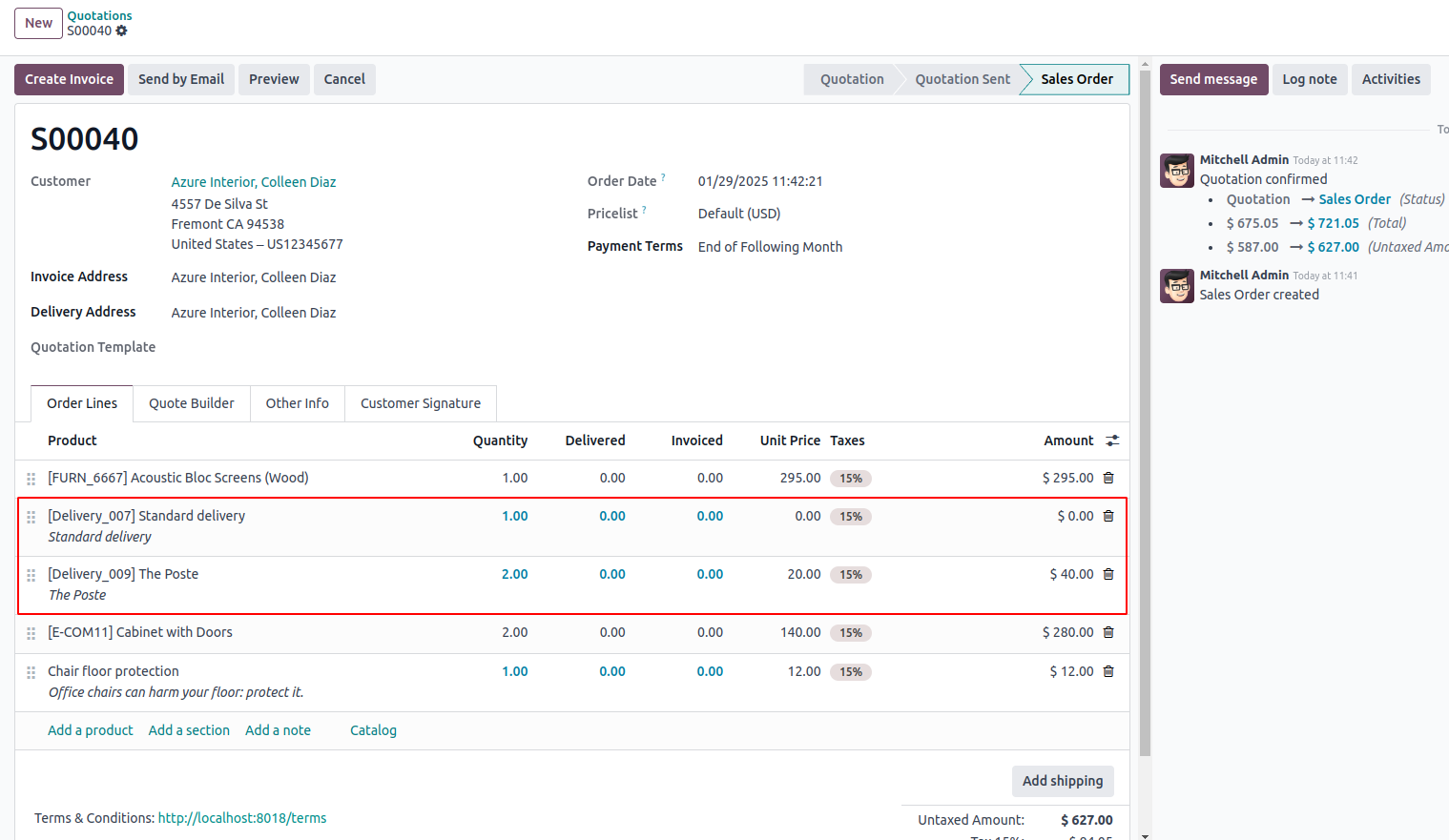The image size is (1449, 840).
Task: Open the optional columns adjust icon
Action: [x=1112, y=440]
